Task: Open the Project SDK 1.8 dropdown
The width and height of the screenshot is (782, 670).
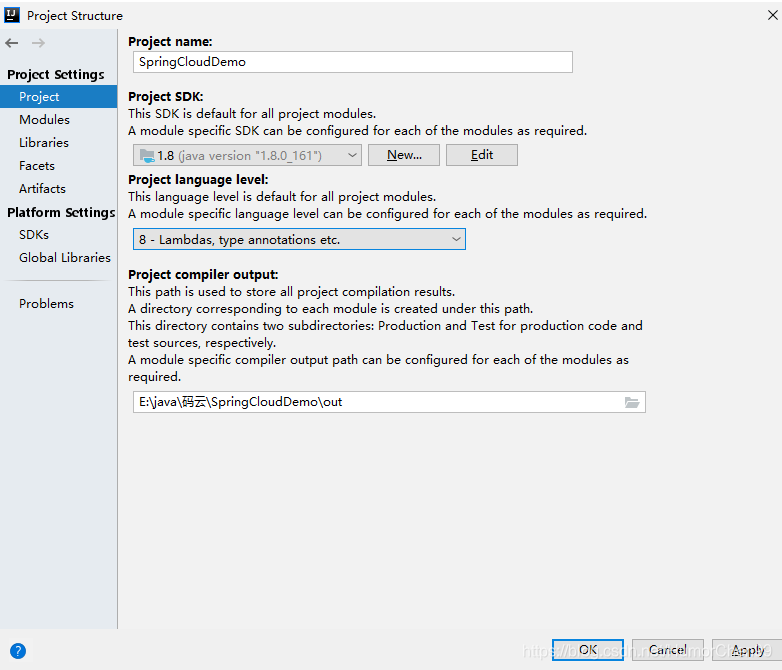Action: (247, 155)
